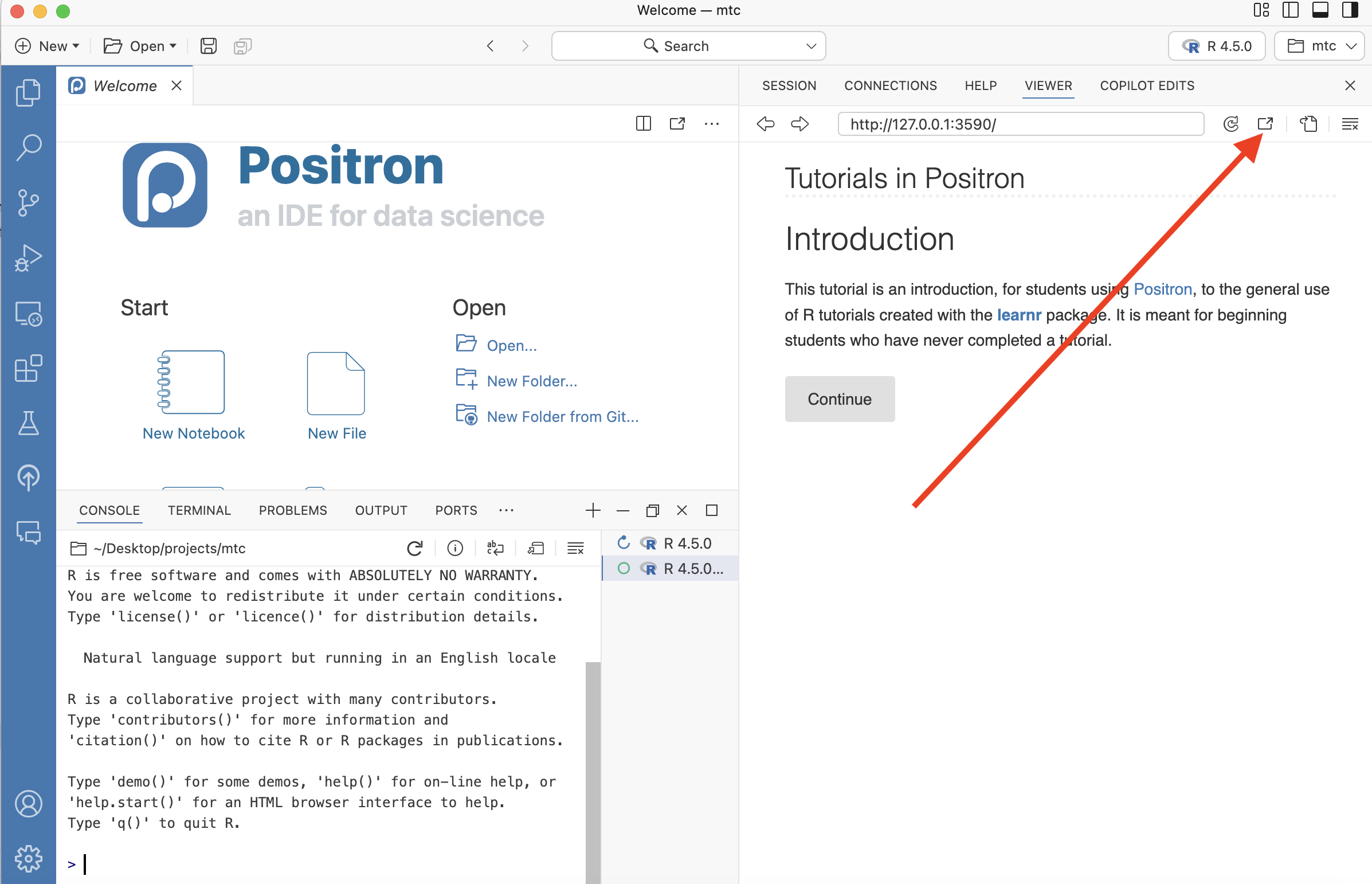
Task: Open the mtc folder selector dropdown
Action: [x=1319, y=46]
